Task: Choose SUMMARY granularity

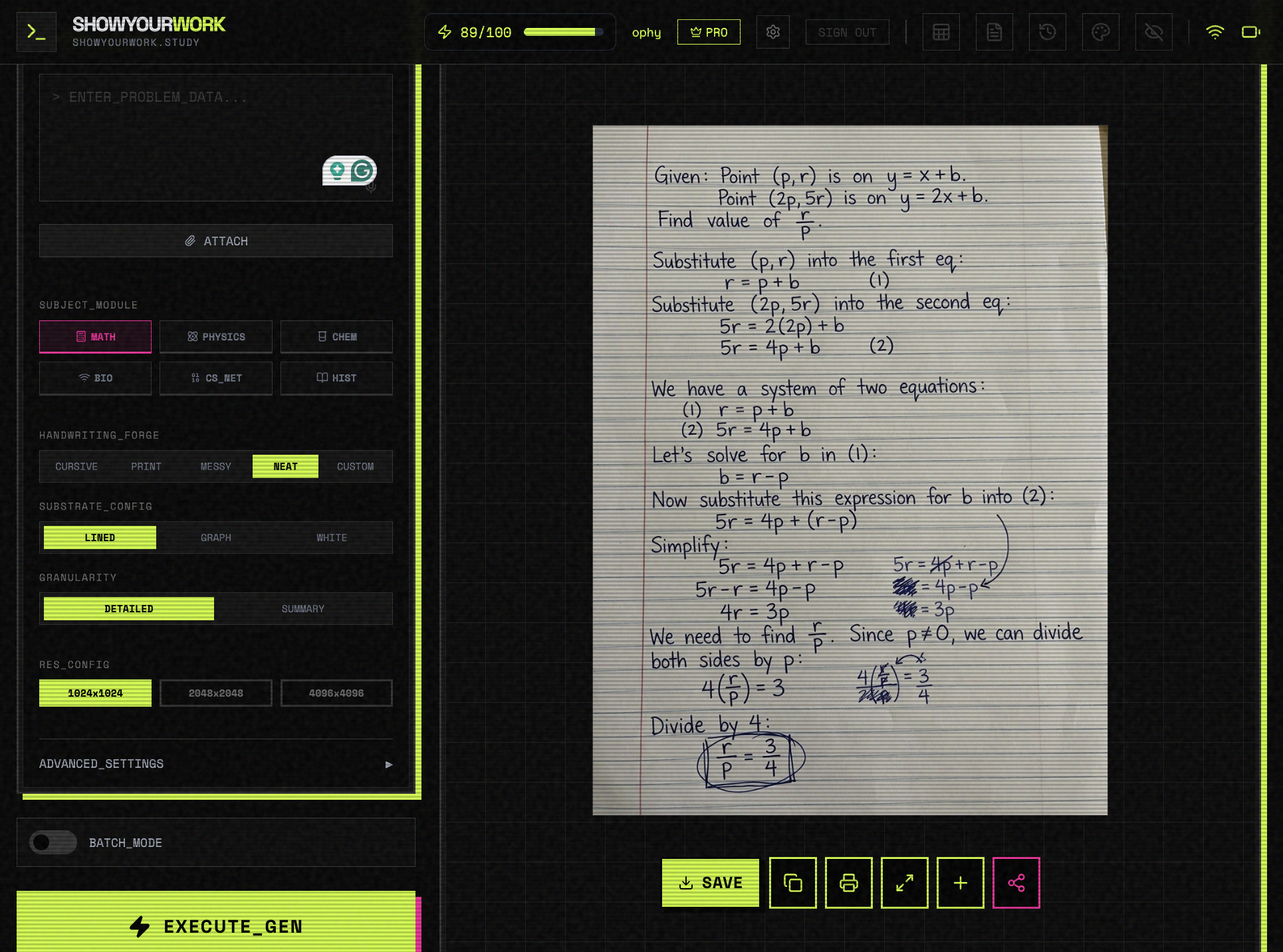Action: tap(302, 608)
